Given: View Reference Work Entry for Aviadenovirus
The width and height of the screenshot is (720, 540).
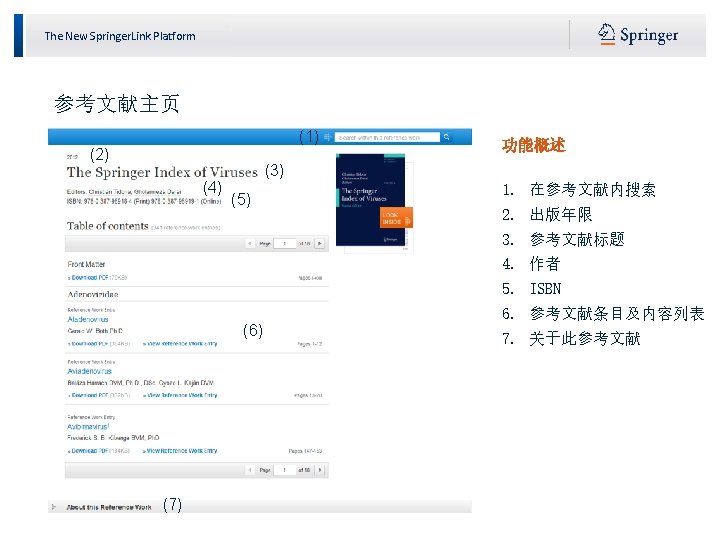Looking at the screenshot, I should pos(180,395).
